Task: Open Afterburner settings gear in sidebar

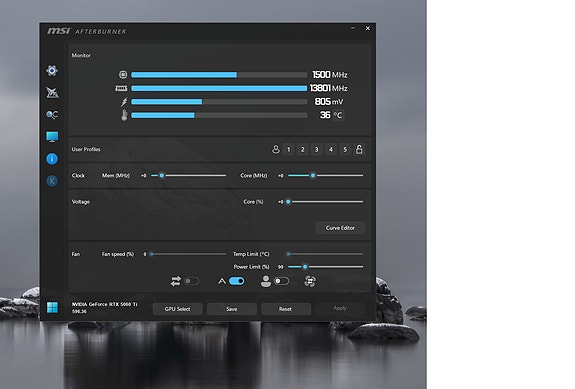Action: tap(52, 70)
